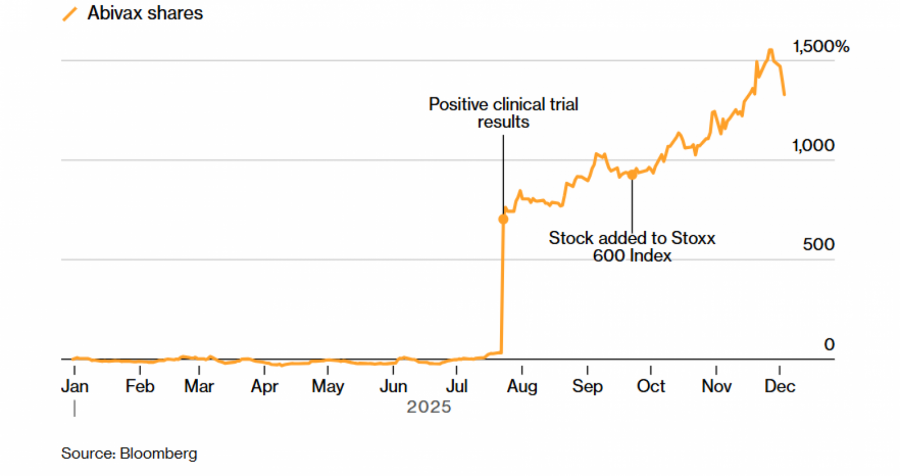Click the peak of the share price line
Screen dimensions: 900x476
tap(770, 50)
